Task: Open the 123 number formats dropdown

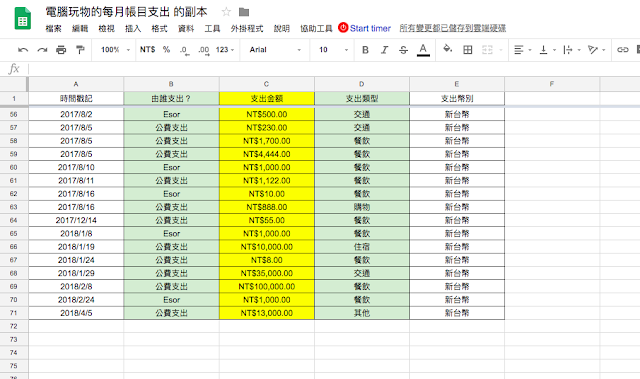Action: point(225,50)
